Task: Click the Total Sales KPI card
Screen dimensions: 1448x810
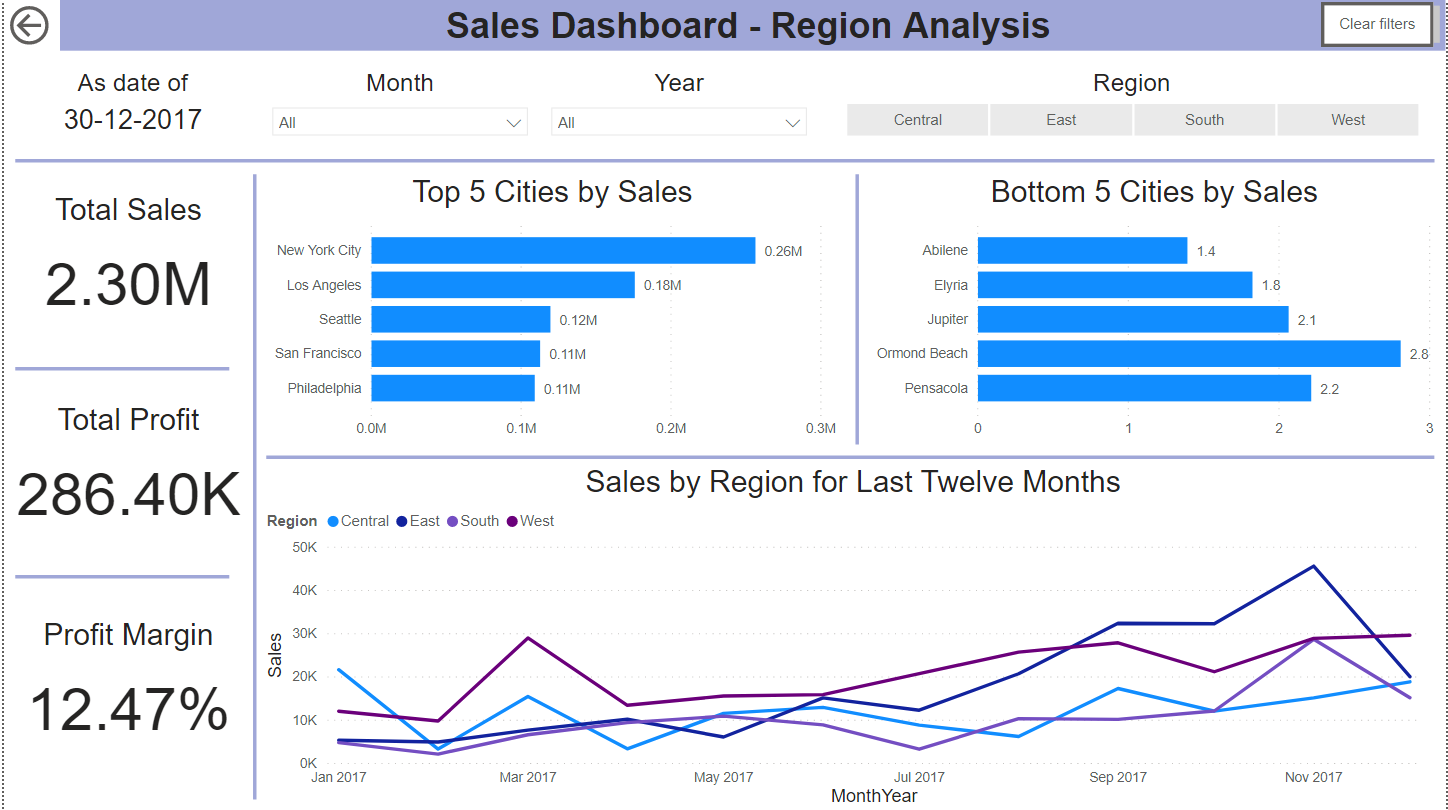Action: point(128,250)
